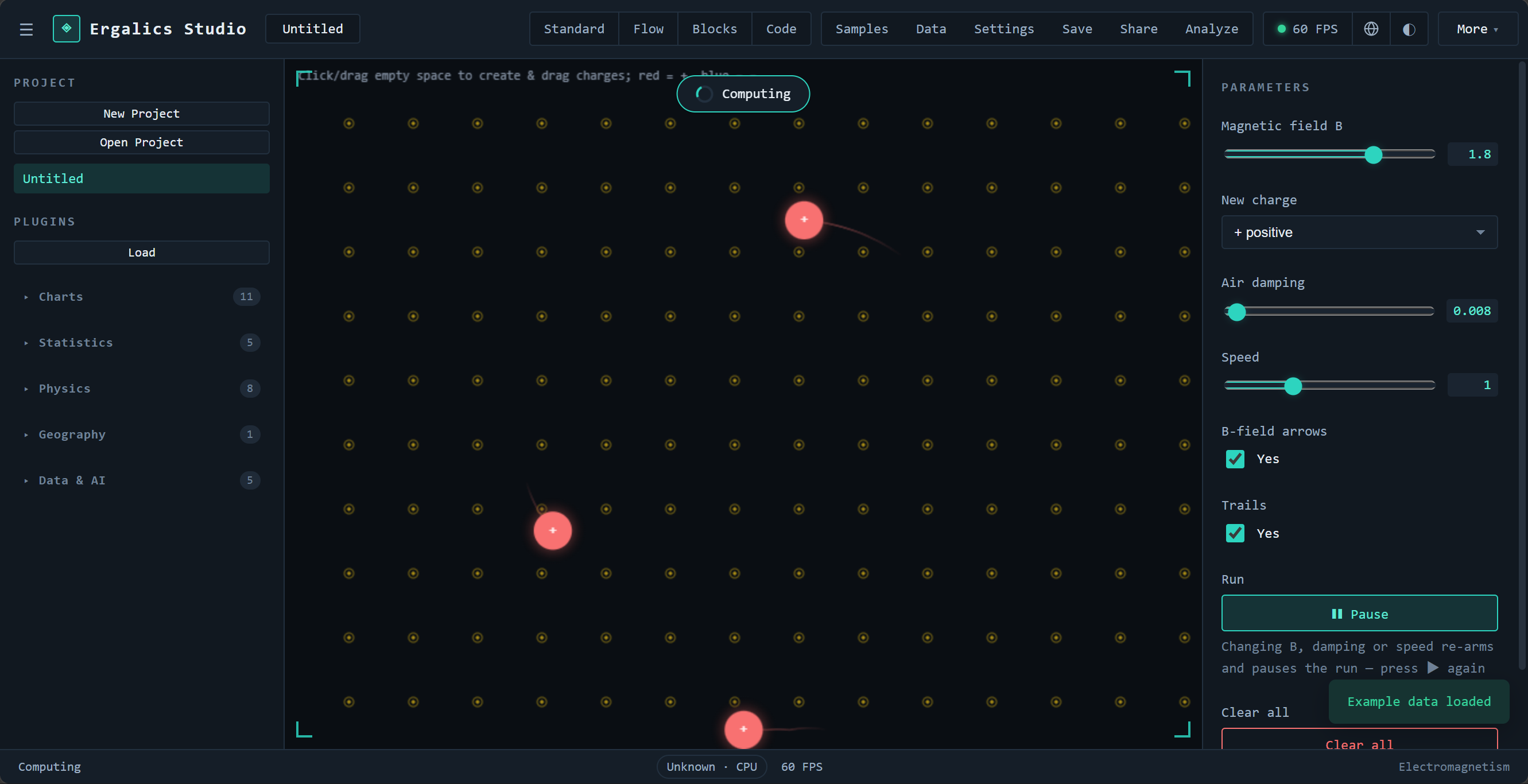Adjust the Magnetic field B slider
The width and height of the screenshot is (1528, 784).
[x=1329, y=155]
